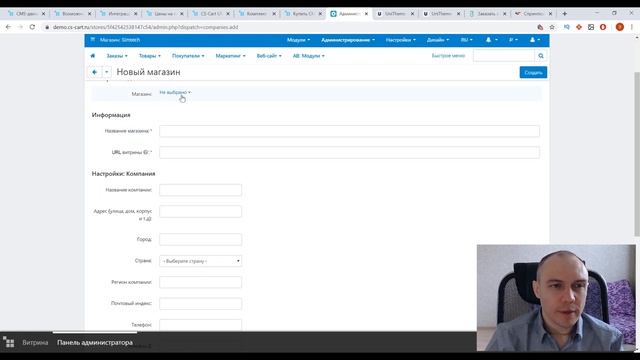Screen dimensions: 640x360
Task: Click the Почтовый индекс input field
Action: (x=200, y=303)
